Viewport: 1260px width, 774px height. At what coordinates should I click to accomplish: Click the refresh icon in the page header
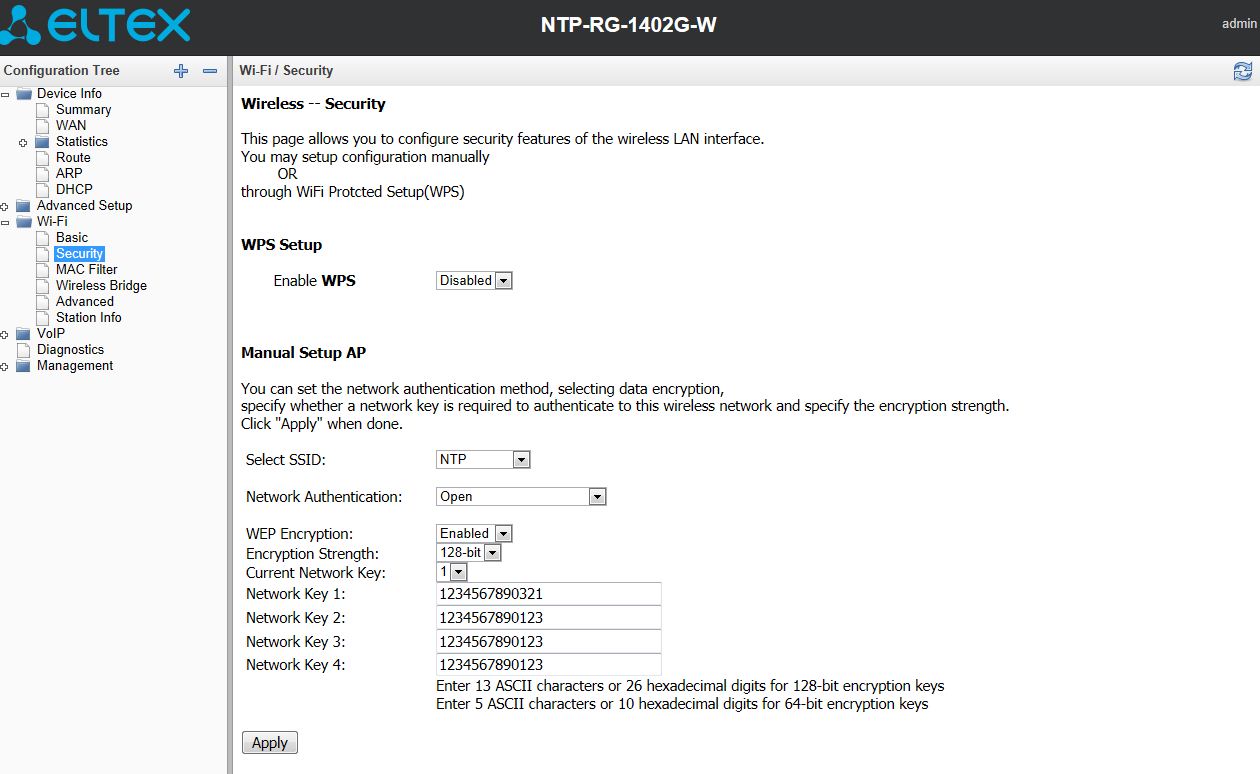(x=1243, y=71)
